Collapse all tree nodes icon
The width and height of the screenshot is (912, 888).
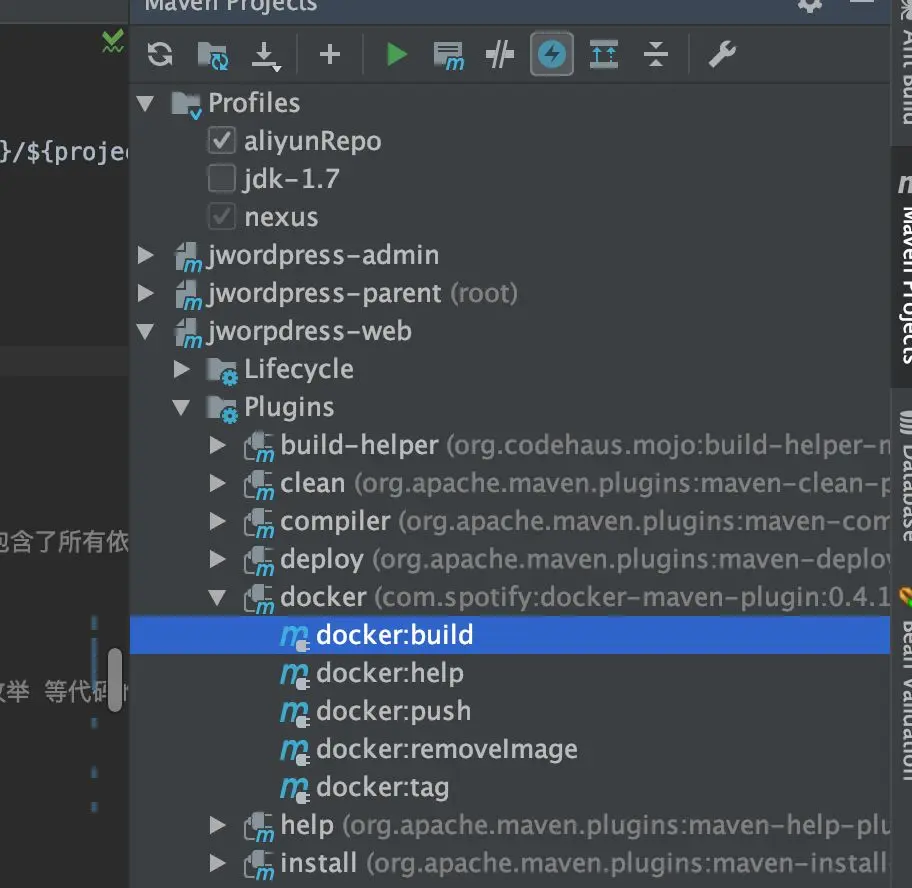point(656,55)
